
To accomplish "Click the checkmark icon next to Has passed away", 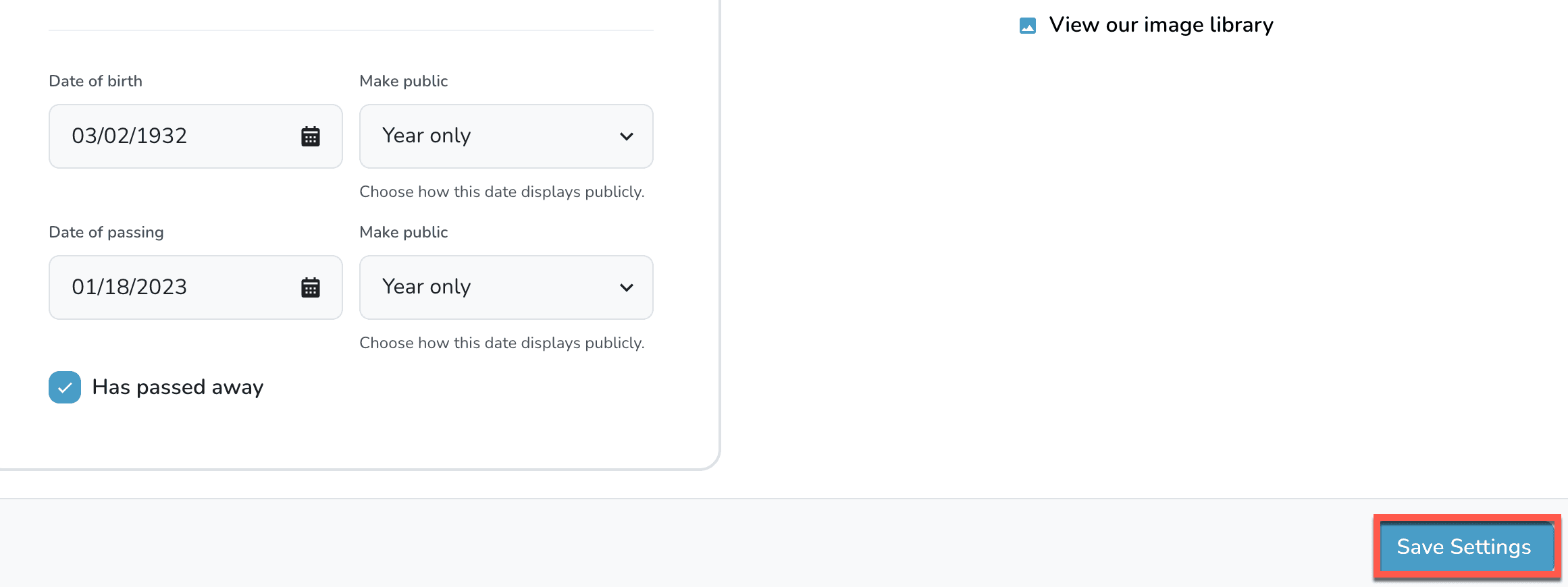I will tap(64, 387).
